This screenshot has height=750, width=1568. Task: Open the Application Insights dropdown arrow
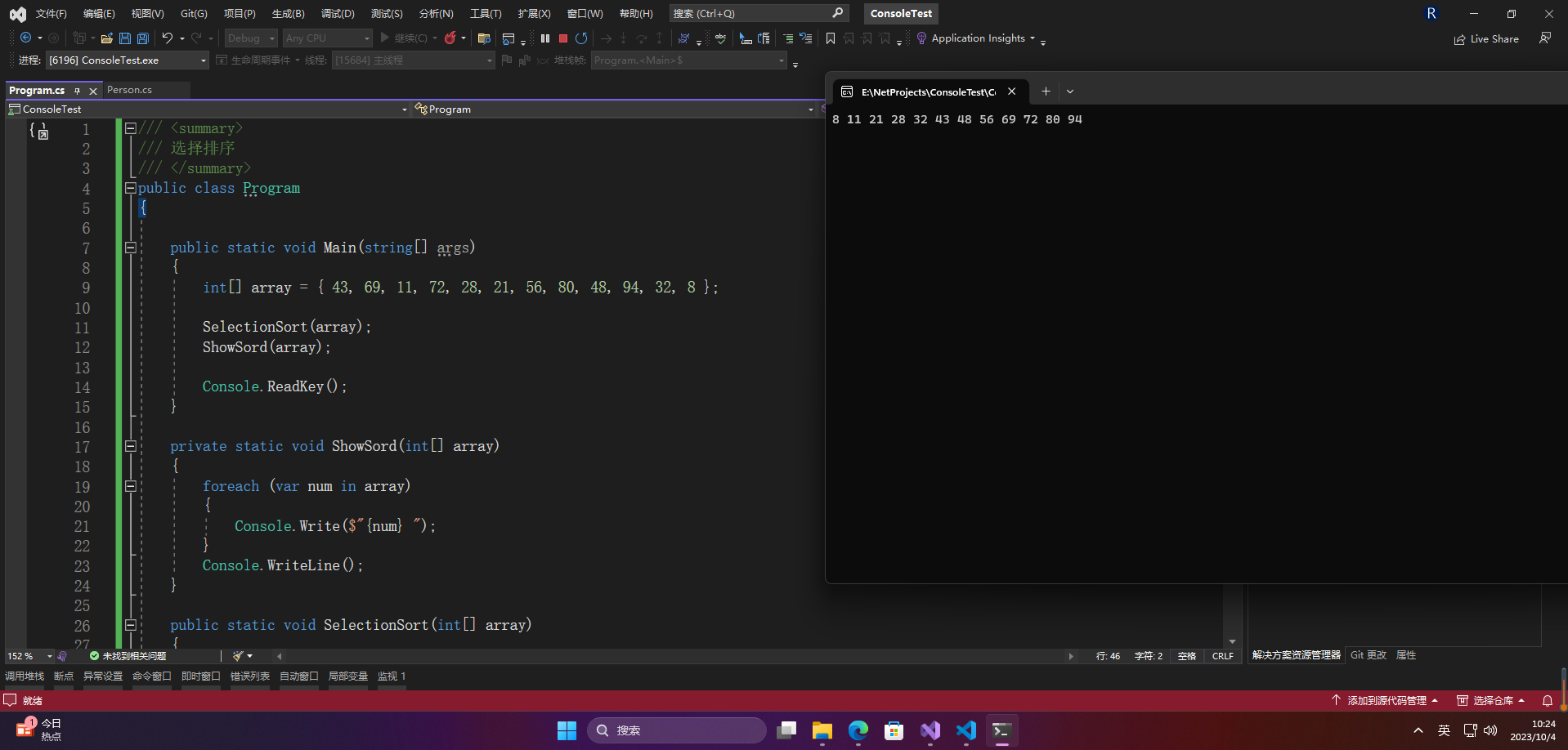[1033, 38]
